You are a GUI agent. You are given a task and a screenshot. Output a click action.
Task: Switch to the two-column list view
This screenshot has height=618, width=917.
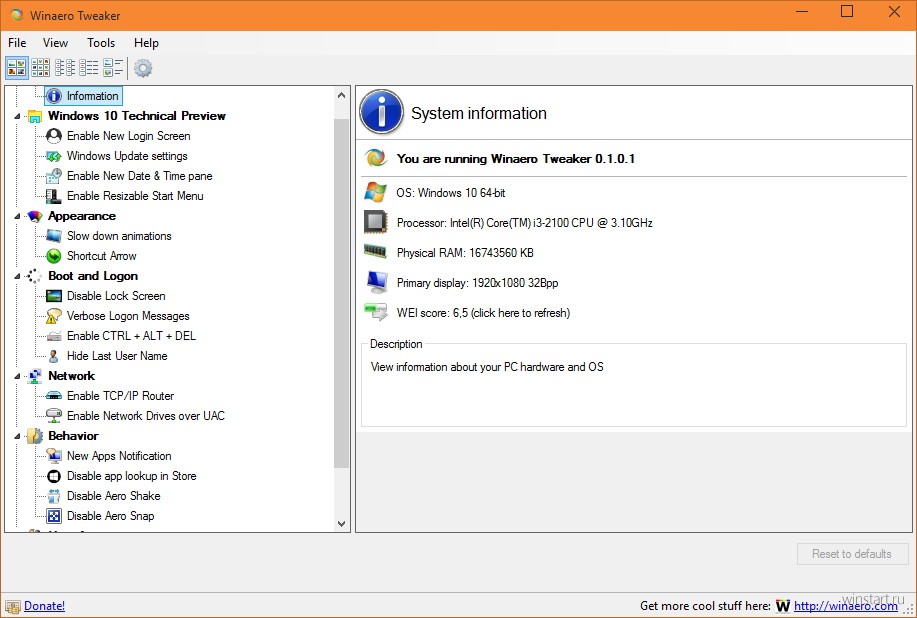(x=65, y=68)
